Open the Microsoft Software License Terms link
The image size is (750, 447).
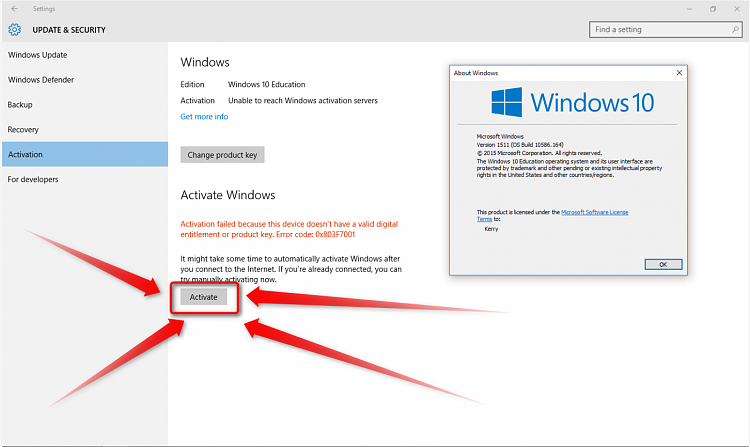[x=595, y=212]
